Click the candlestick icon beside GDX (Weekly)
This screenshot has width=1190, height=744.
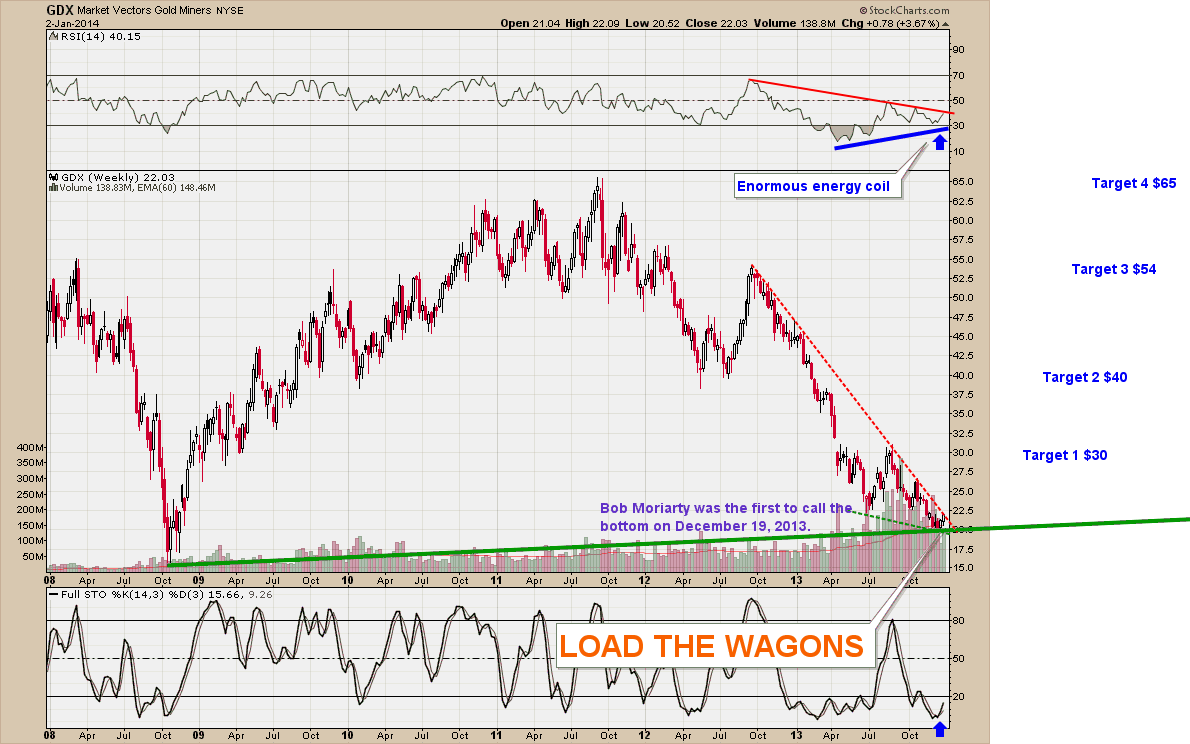tap(53, 178)
